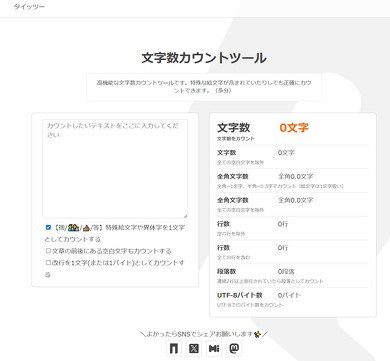Click the 文字数カウントツール page title
Screen dimensions: 390x361
[204, 58]
